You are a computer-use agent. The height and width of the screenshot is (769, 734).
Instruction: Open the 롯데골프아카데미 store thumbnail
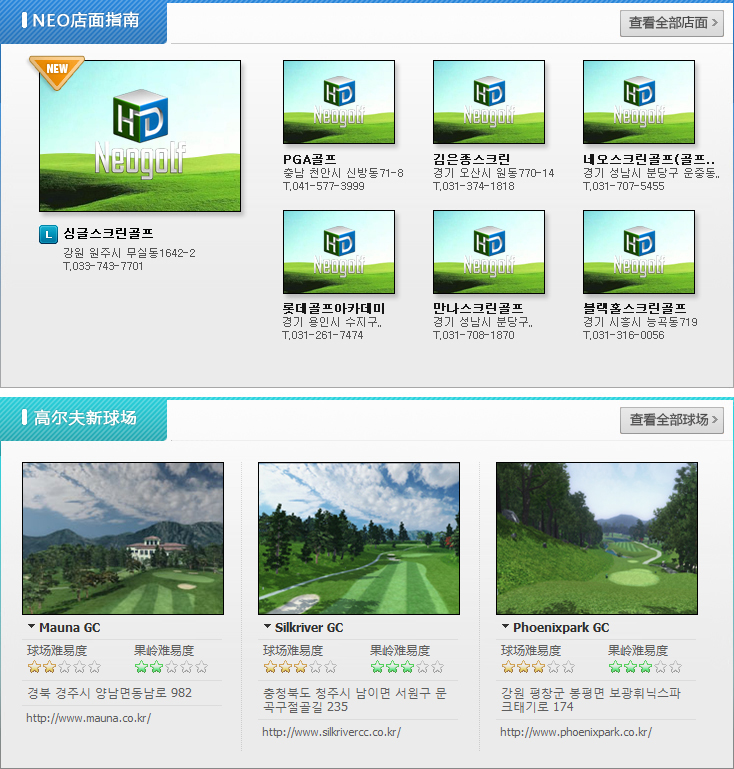tap(339, 252)
